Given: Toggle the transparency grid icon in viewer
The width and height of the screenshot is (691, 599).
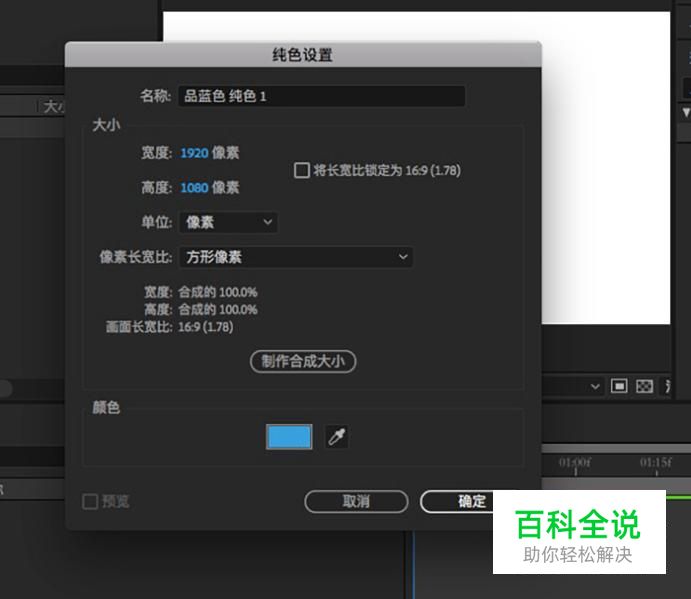Looking at the screenshot, I should pyautogui.click(x=644, y=387).
